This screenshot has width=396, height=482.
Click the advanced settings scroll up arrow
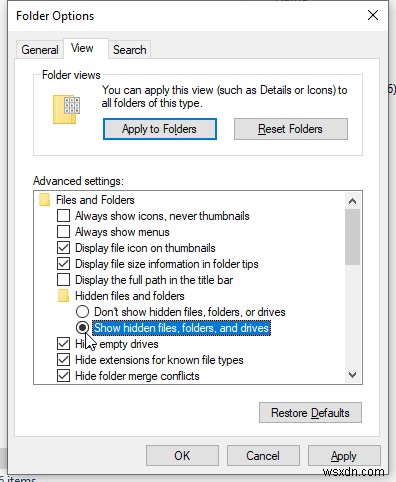[352, 201]
